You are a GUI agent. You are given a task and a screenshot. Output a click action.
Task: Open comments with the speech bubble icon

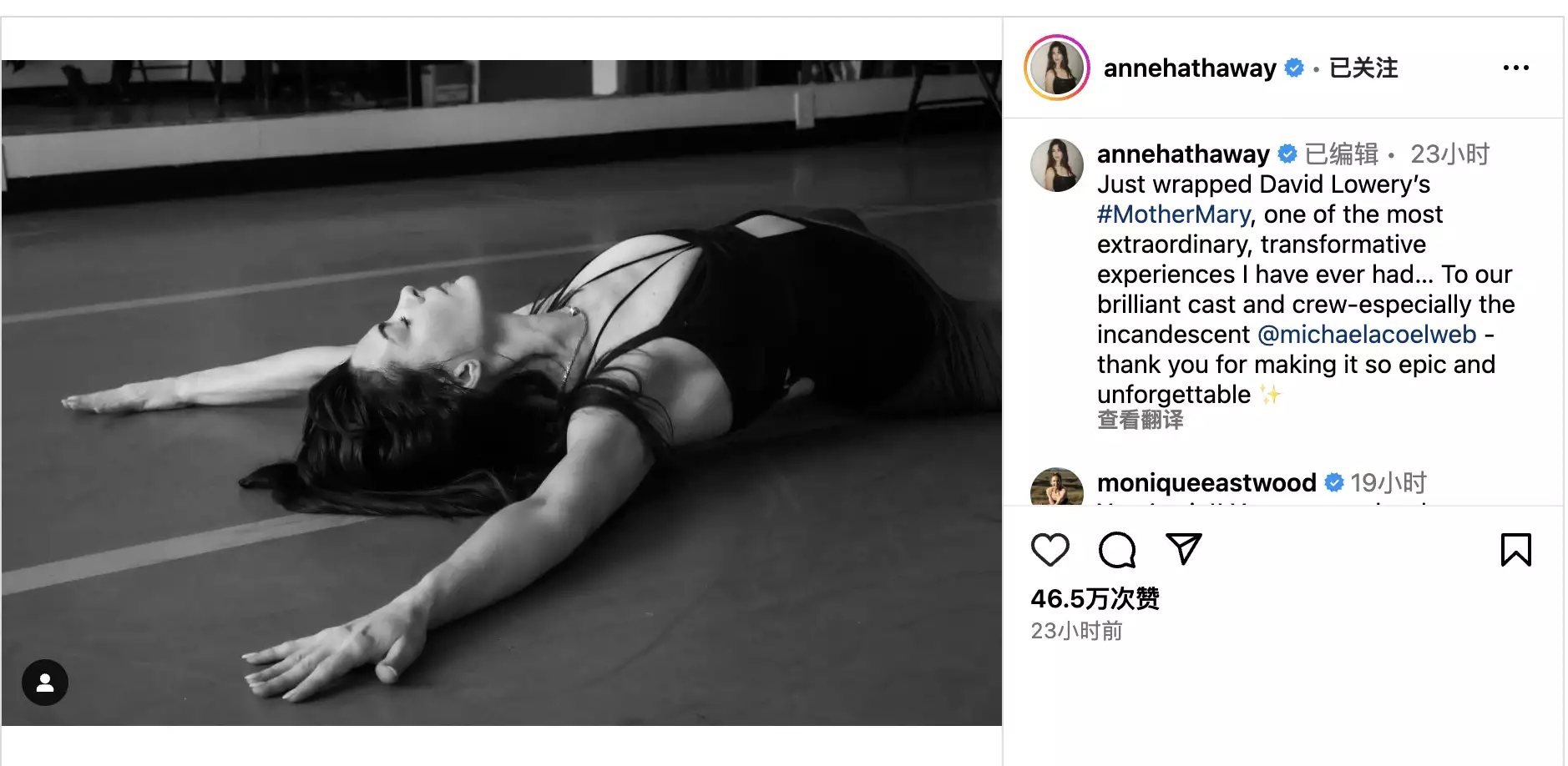point(1117,550)
